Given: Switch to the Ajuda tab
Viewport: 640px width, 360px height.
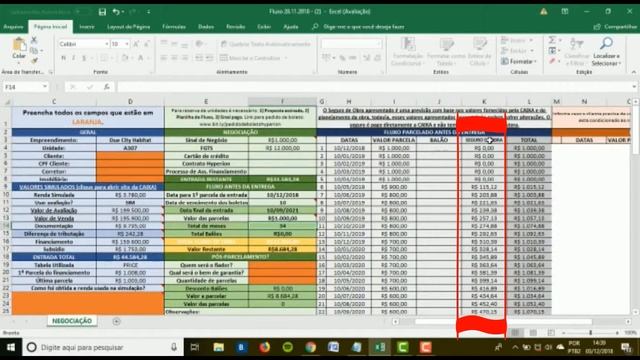Looking at the screenshot, I should tap(291, 27).
